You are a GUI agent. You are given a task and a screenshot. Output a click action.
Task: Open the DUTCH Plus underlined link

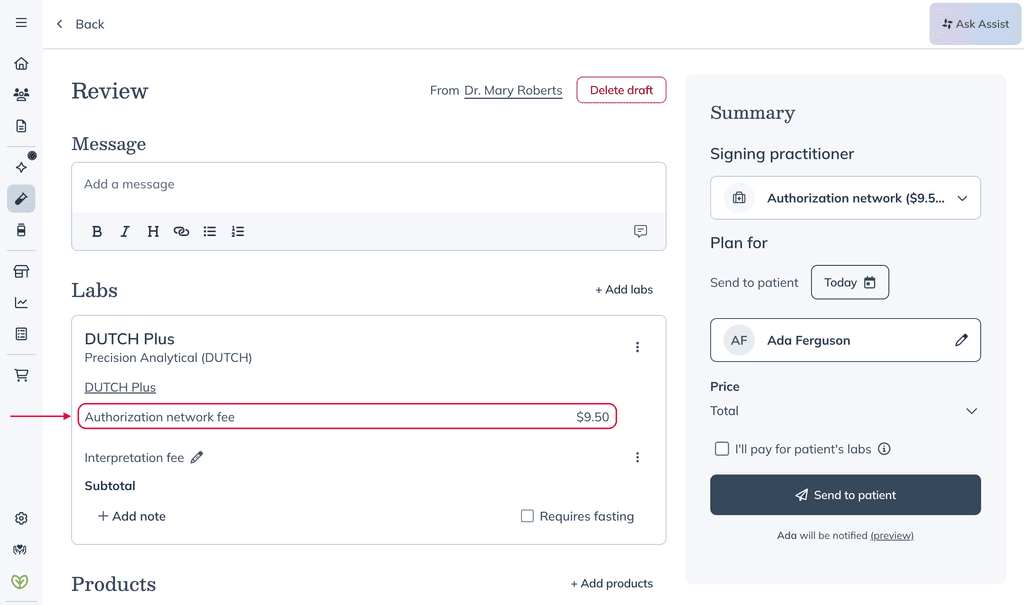tap(120, 387)
